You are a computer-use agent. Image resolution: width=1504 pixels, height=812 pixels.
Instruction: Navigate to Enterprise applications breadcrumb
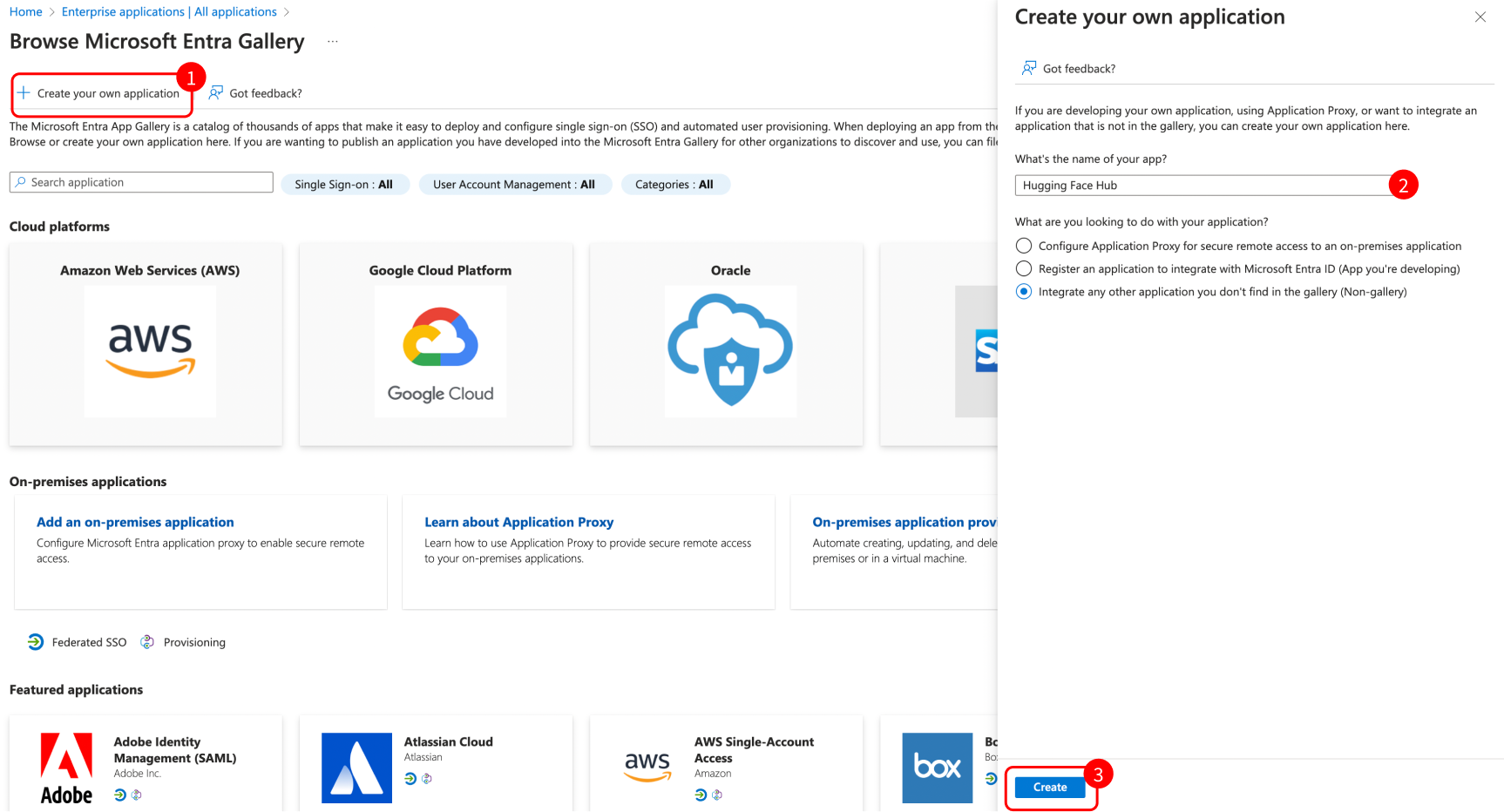pos(169,11)
